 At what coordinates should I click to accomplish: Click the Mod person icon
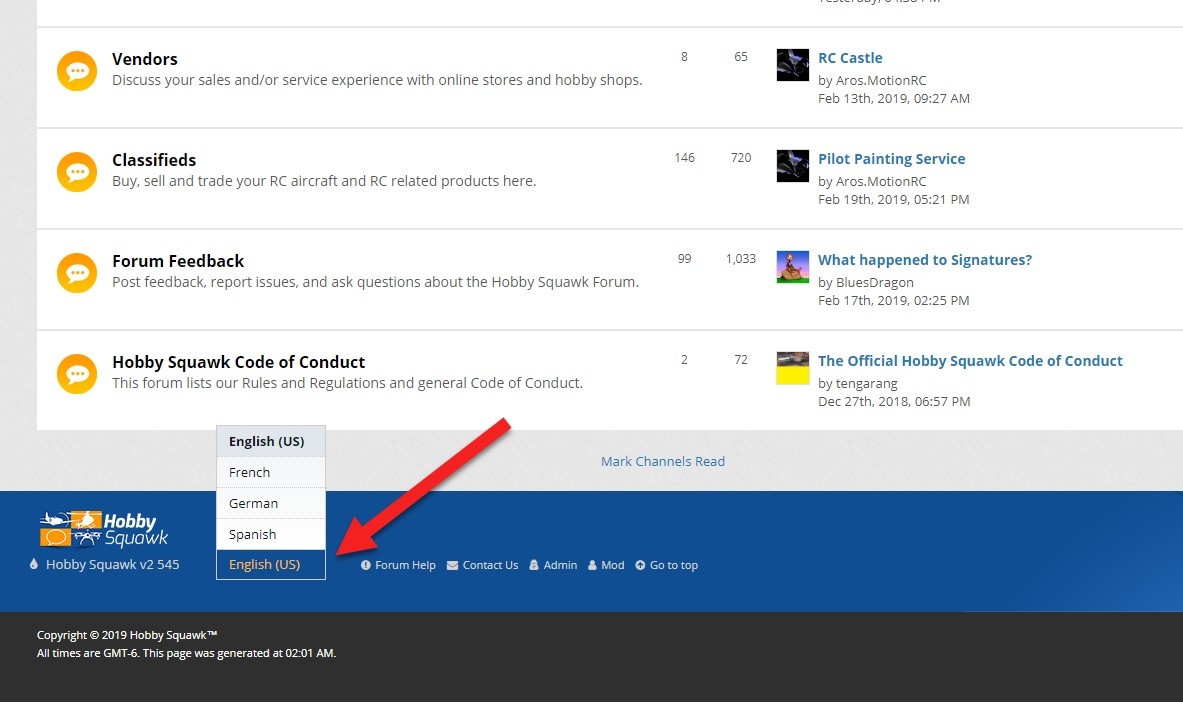pos(592,565)
